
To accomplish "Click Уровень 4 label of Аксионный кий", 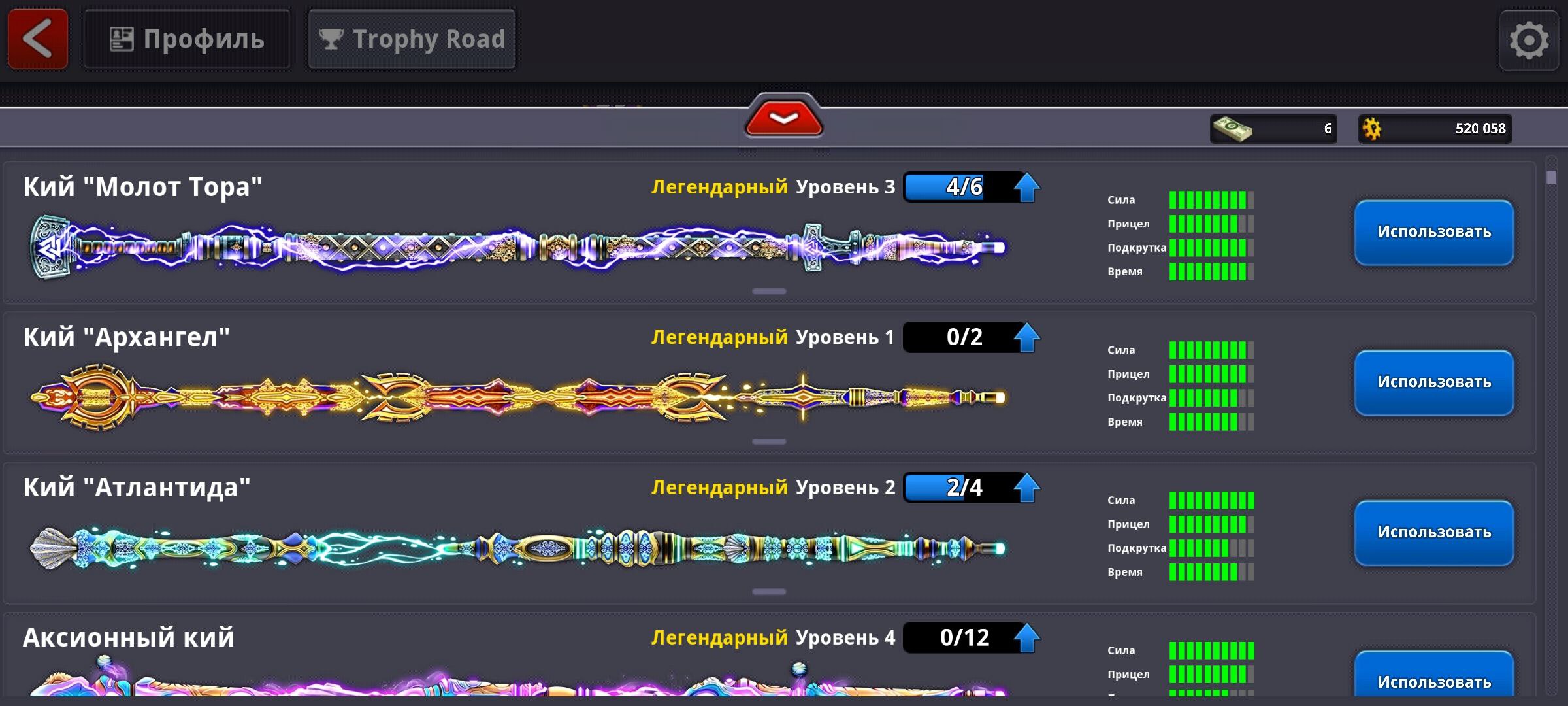I will 845,637.
